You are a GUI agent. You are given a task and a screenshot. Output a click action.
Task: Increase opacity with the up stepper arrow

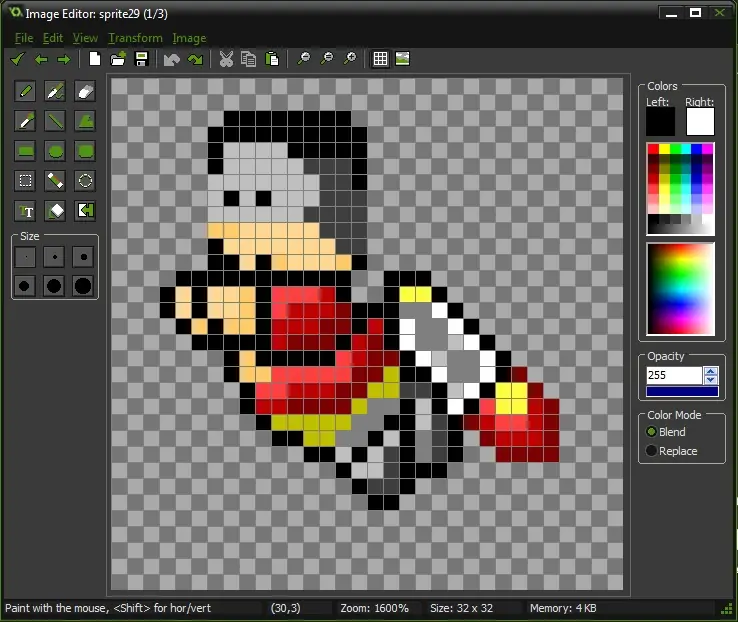point(711,371)
